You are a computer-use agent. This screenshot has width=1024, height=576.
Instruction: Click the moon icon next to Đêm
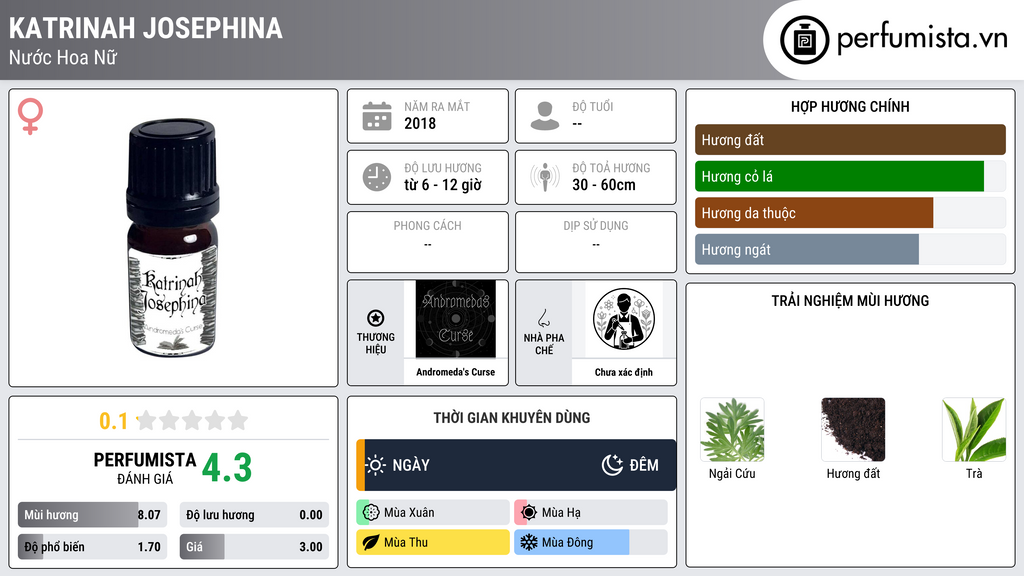(612, 465)
